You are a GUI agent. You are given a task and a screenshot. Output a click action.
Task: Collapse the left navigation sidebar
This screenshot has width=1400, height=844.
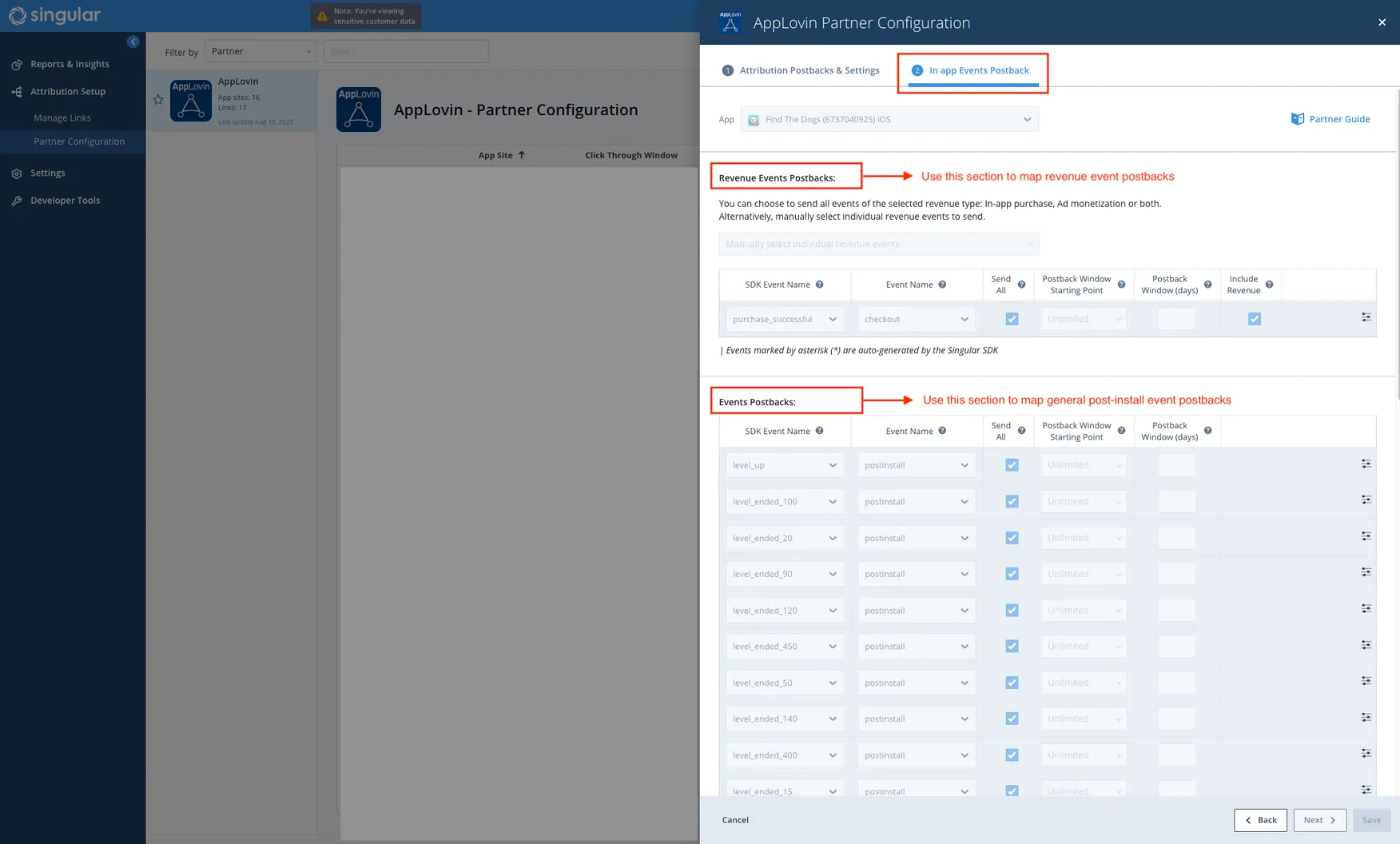133,42
